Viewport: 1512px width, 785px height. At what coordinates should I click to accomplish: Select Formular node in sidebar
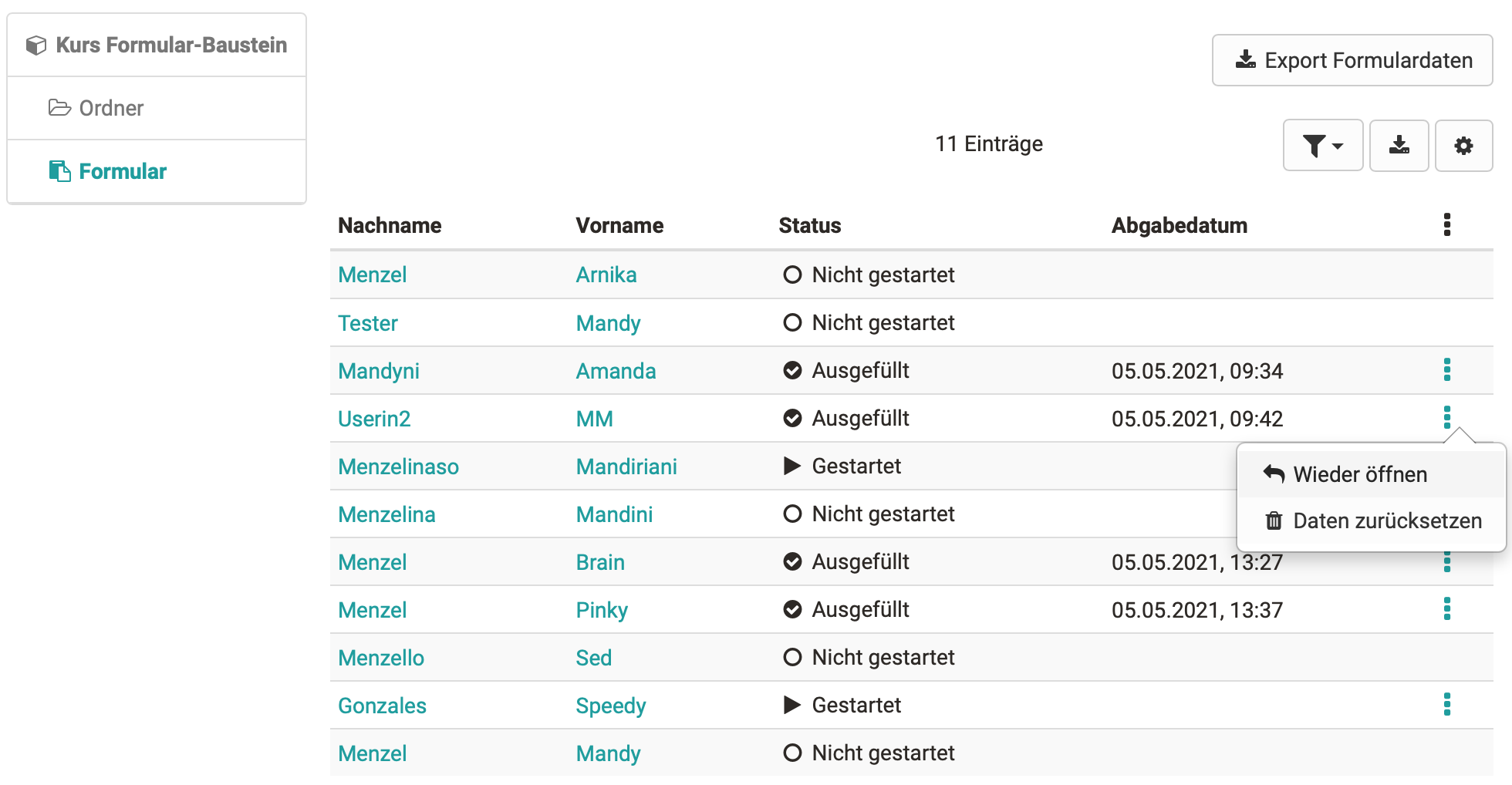coord(123,171)
